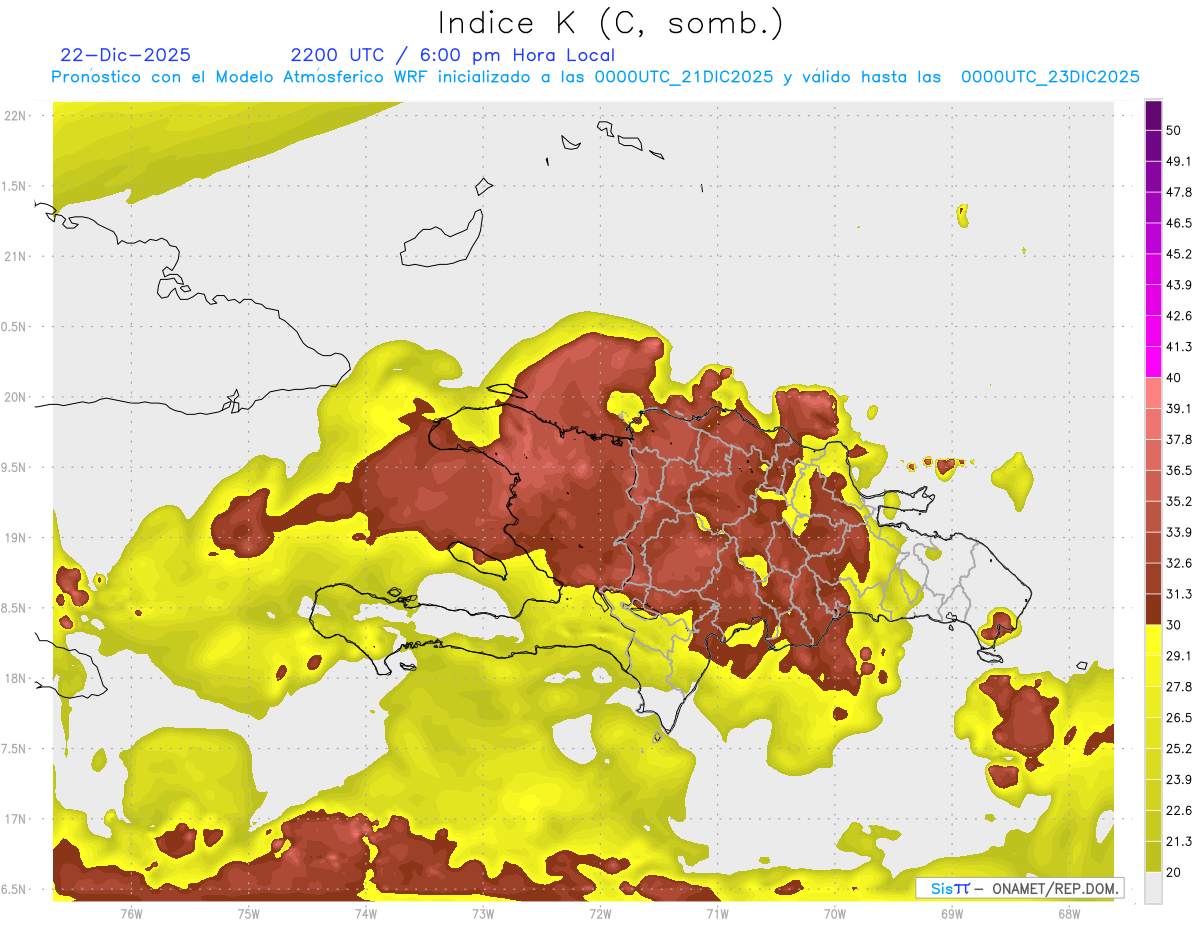Click the latitude label '21N'
The height and width of the screenshot is (927, 1200).
[15, 256]
